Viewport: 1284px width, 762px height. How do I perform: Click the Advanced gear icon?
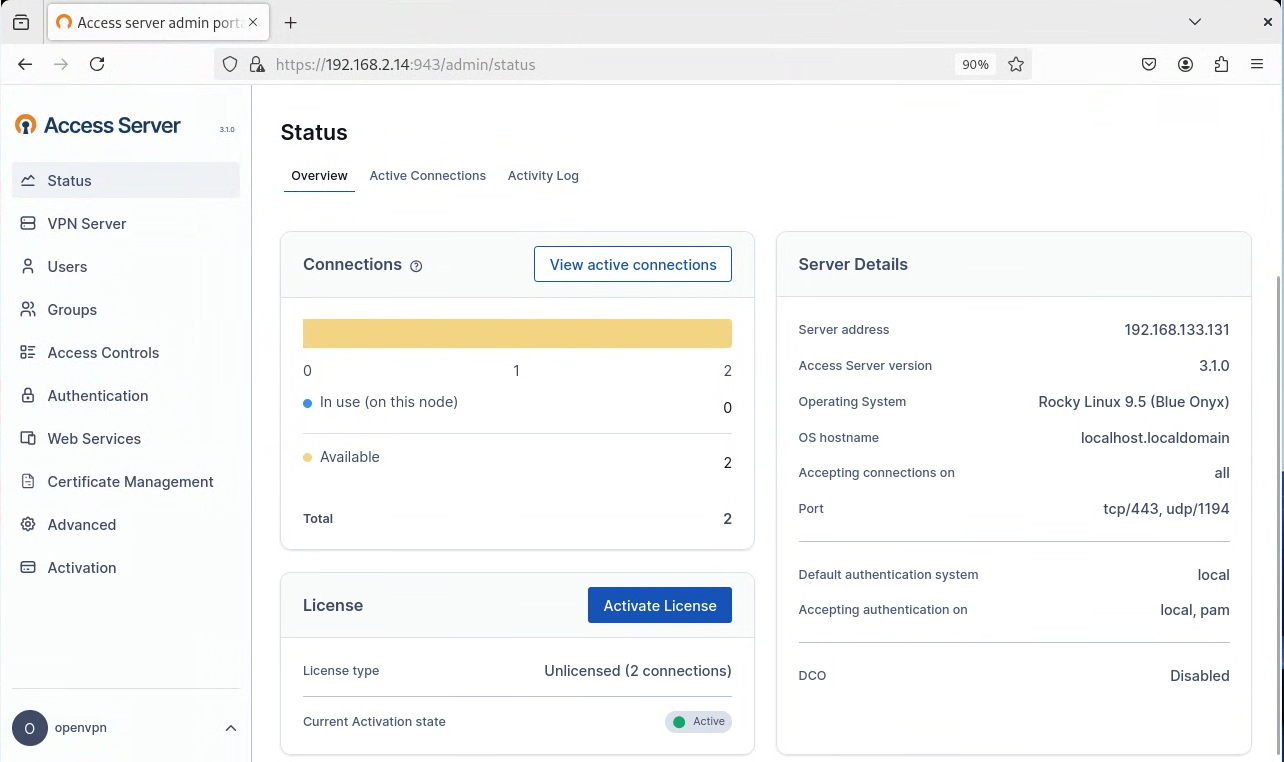click(x=28, y=525)
